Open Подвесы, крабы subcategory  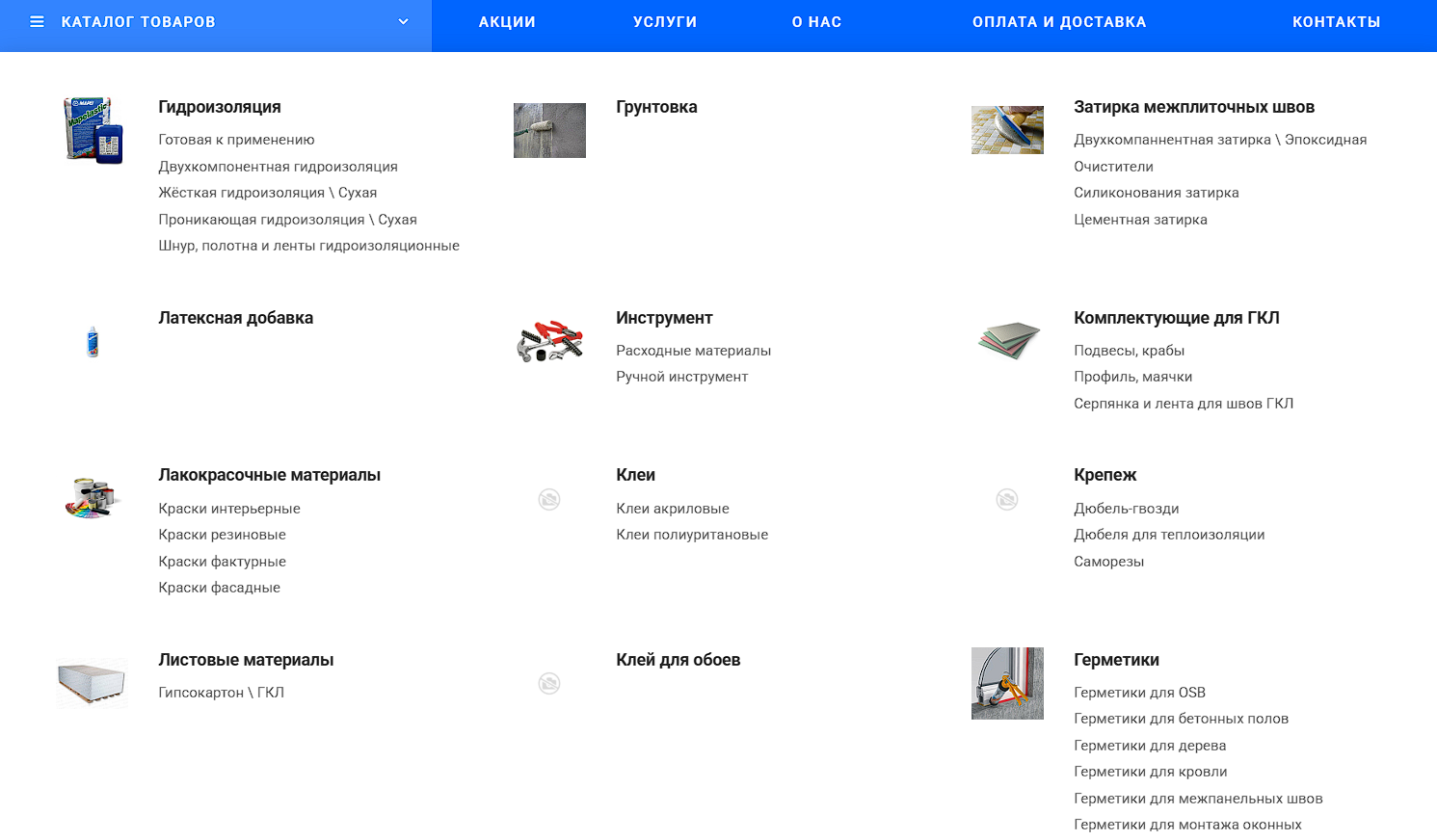point(1129,351)
